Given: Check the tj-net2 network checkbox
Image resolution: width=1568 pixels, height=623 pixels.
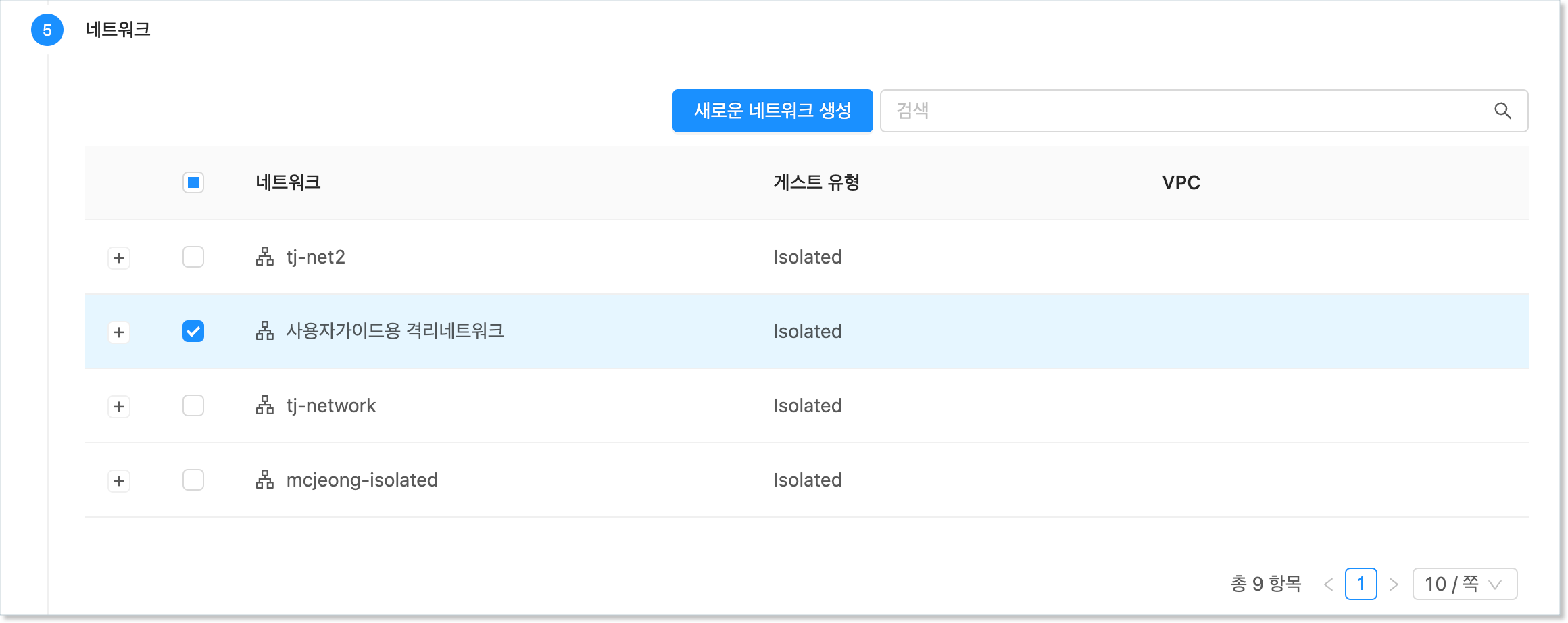Looking at the screenshot, I should [x=193, y=257].
